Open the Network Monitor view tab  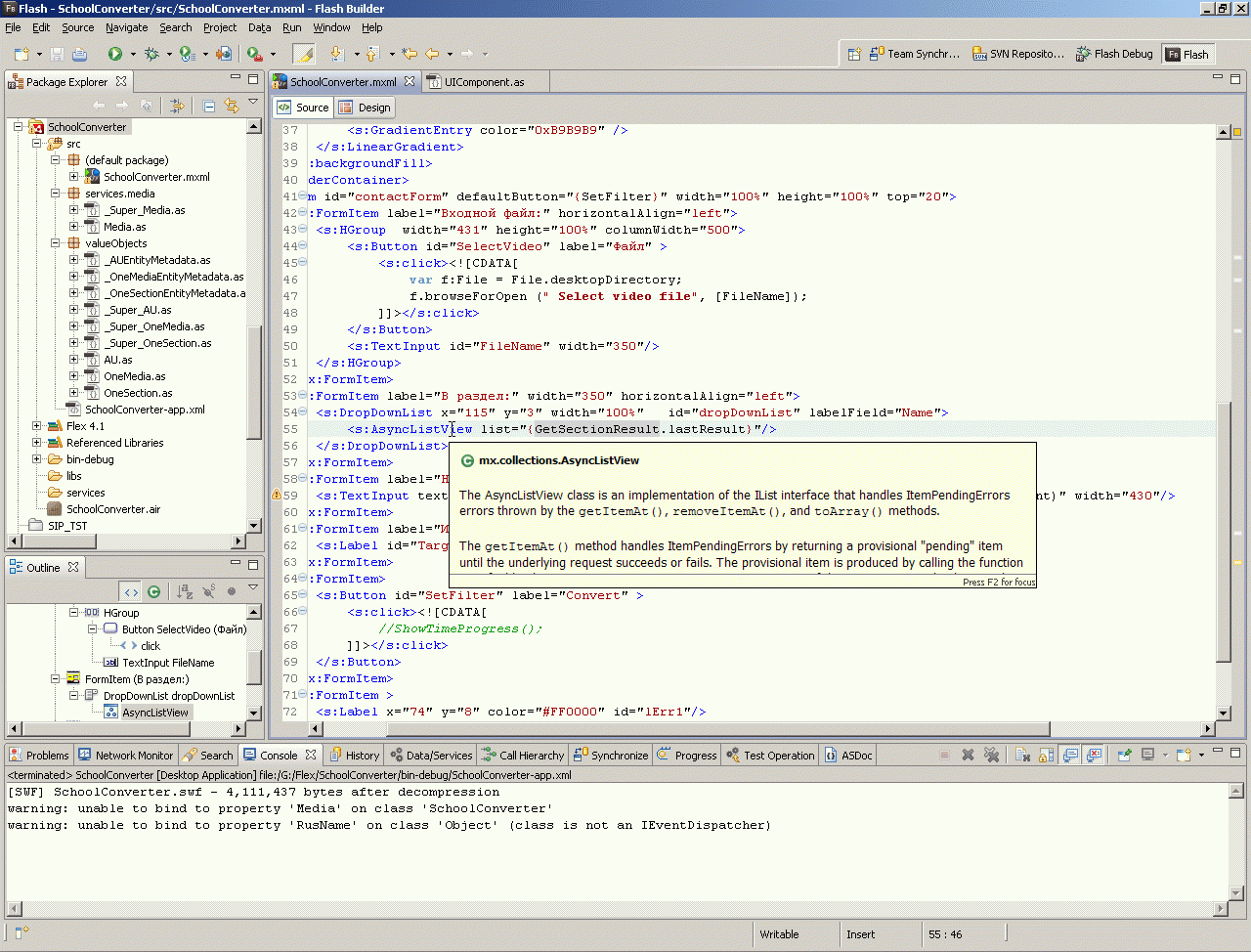point(126,756)
